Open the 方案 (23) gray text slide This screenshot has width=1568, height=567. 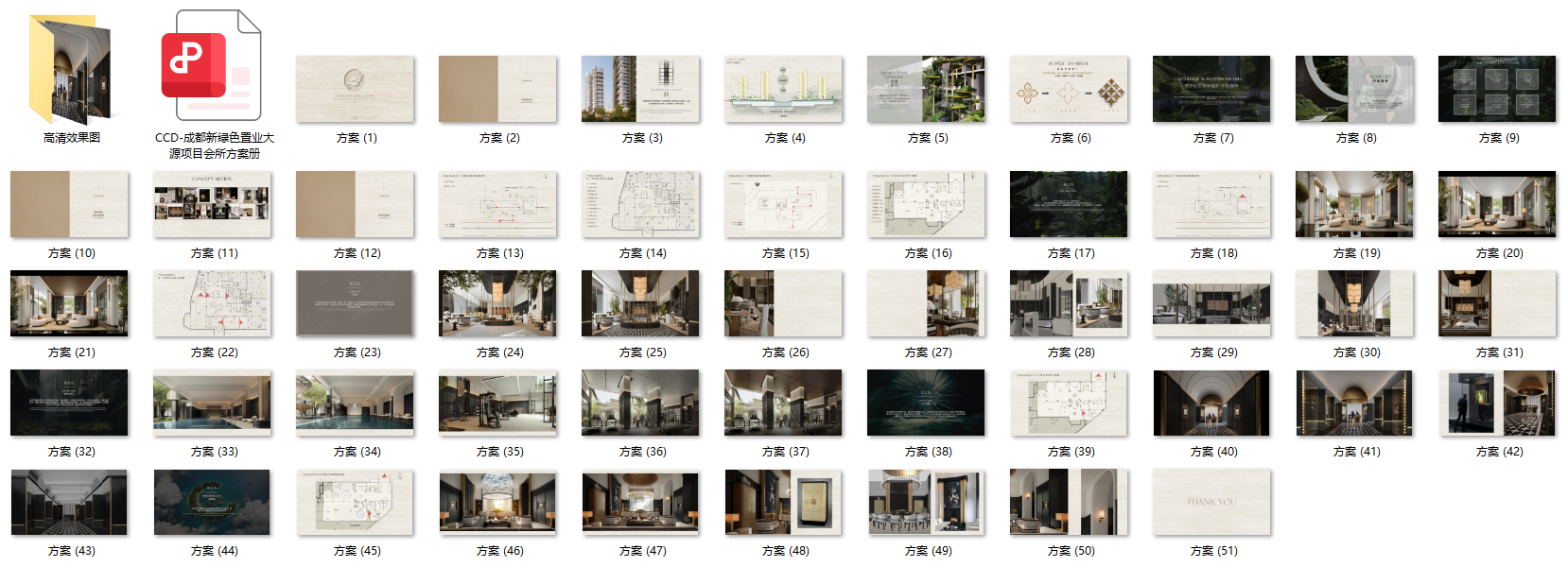355,303
